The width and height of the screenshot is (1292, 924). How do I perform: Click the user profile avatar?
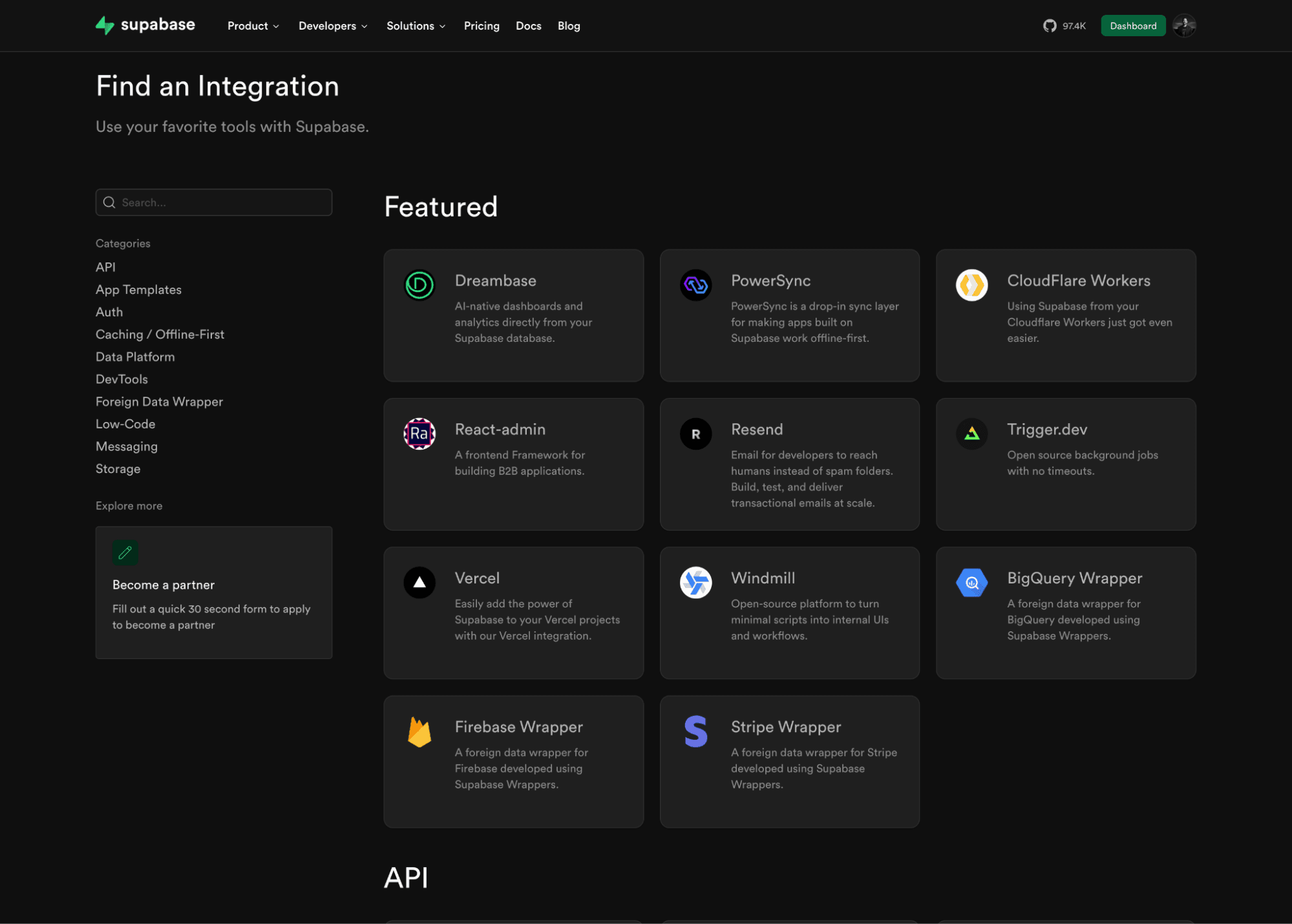(x=1184, y=26)
